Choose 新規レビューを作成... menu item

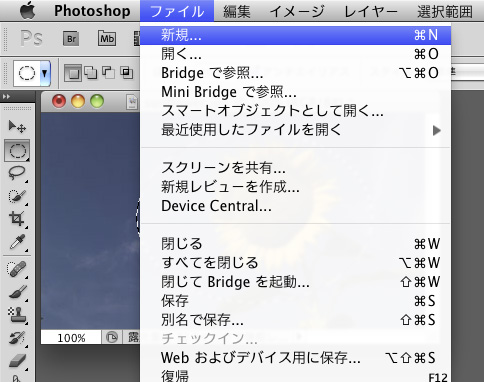tap(295, 187)
